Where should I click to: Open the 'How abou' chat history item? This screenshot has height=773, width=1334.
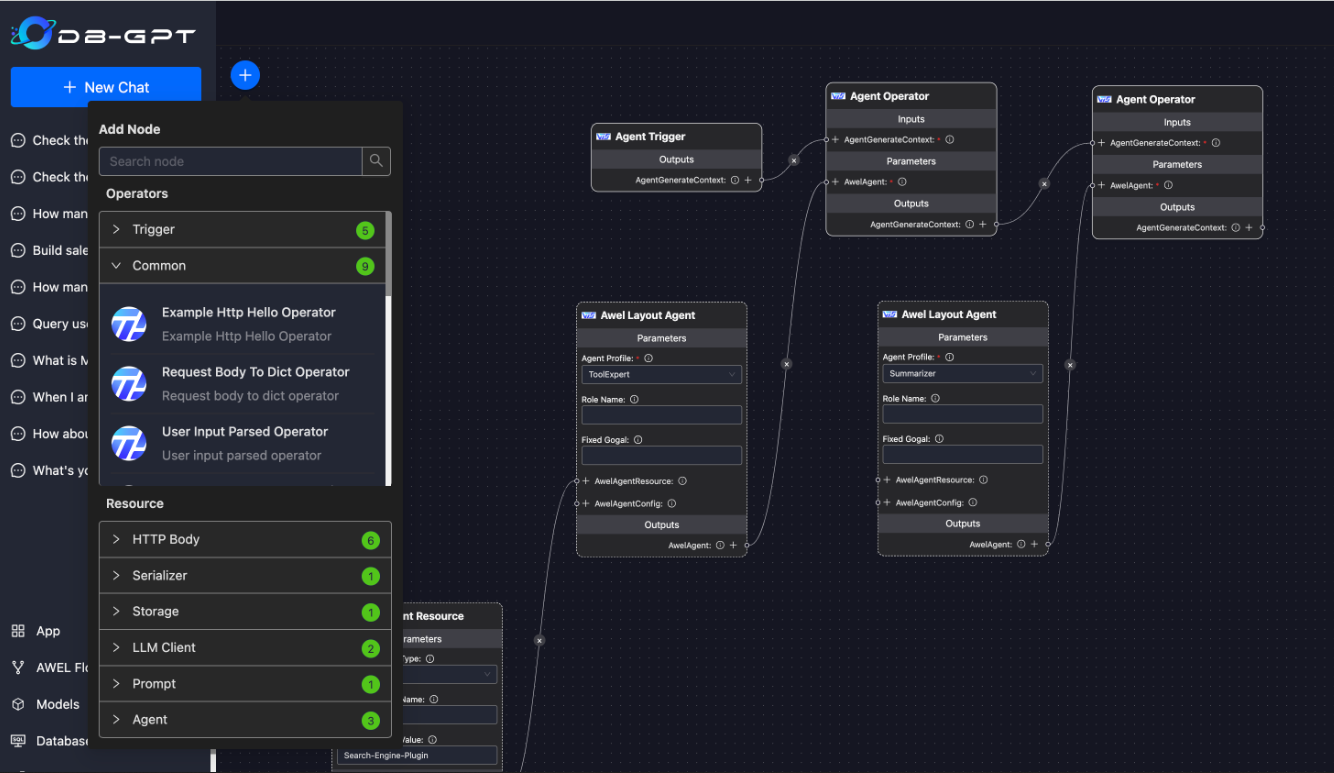pyautogui.click(x=48, y=434)
